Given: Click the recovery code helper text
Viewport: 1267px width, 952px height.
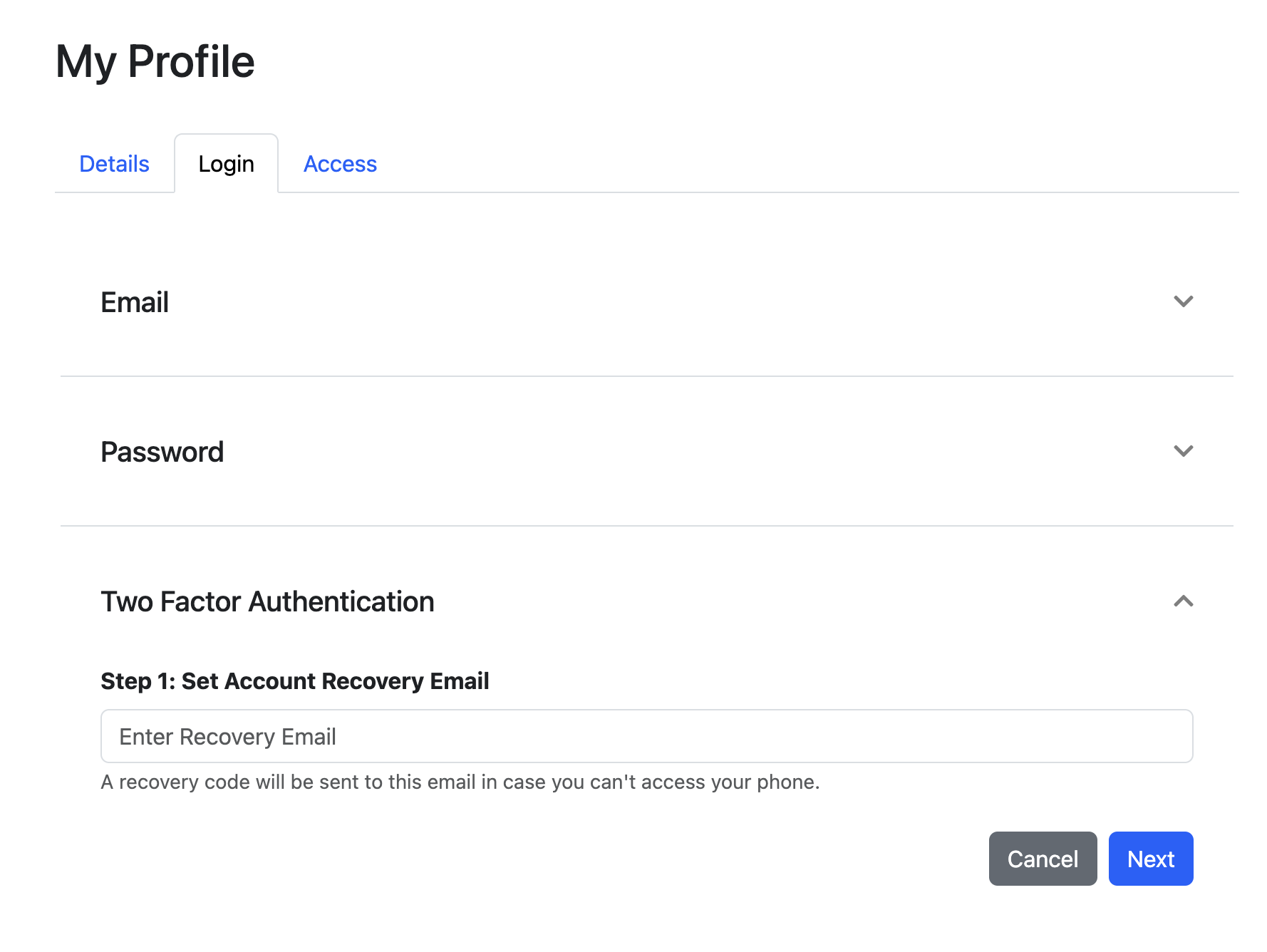Looking at the screenshot, I should (460, 782).
